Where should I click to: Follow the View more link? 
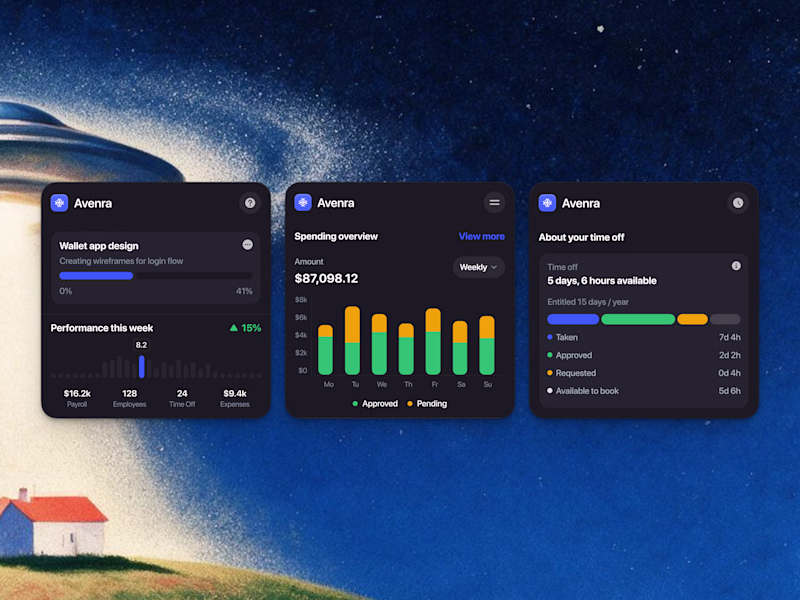[x=482, y=236]
